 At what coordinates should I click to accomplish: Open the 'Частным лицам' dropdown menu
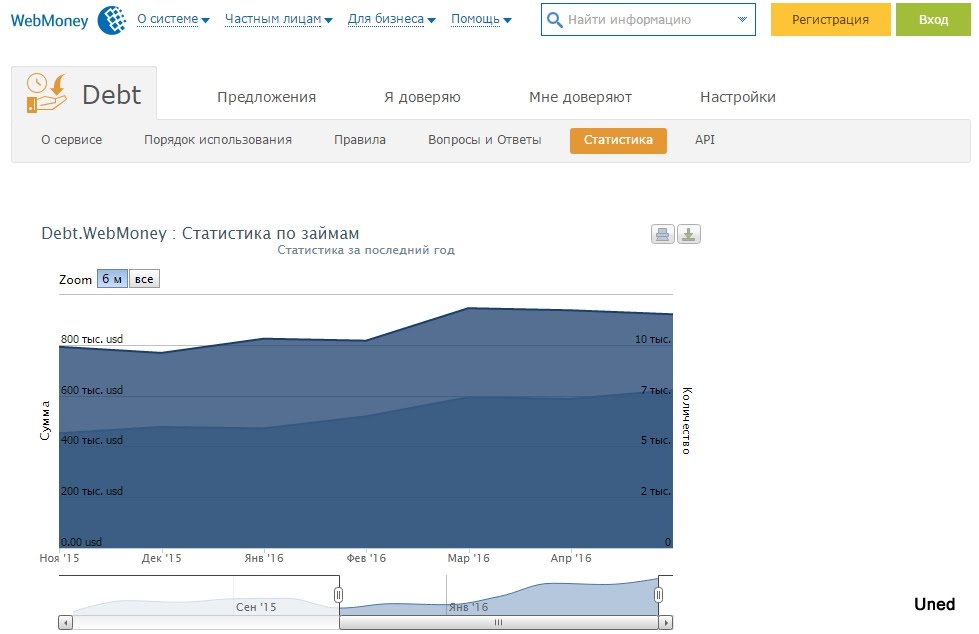point(278,19)
